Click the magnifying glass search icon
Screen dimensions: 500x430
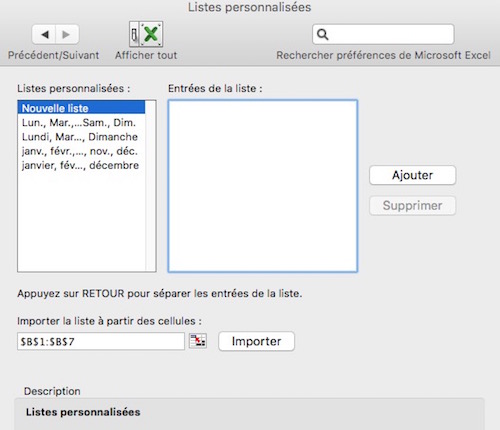pyautogui.click(x=322, y=34)
